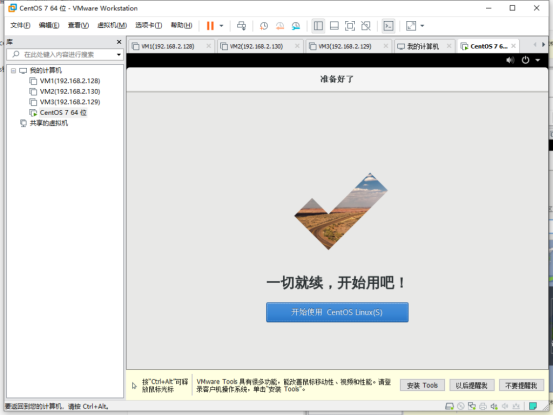The height and width of the screenshot is (416, 553).
Task: Send Ctrl+Alt+Del to the virtual machine
Action: click(x=242, y=26)
